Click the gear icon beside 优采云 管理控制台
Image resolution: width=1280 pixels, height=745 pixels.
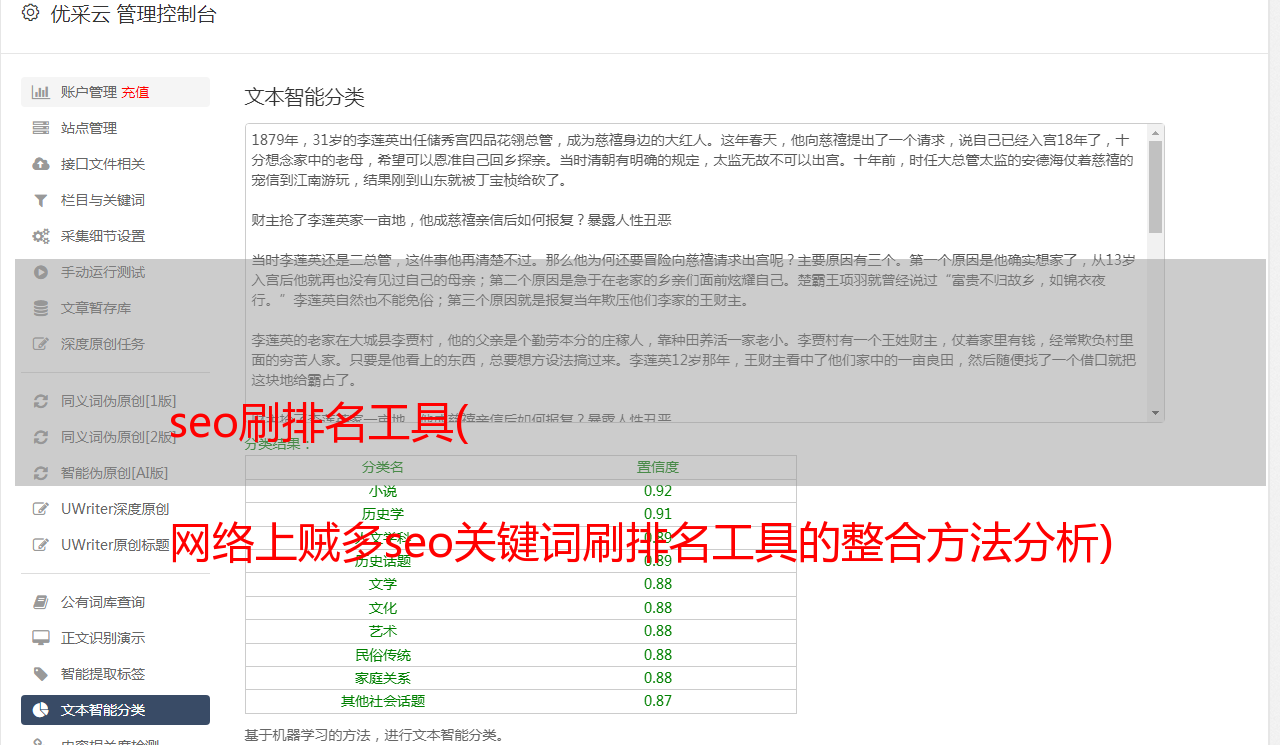(30, 13)
